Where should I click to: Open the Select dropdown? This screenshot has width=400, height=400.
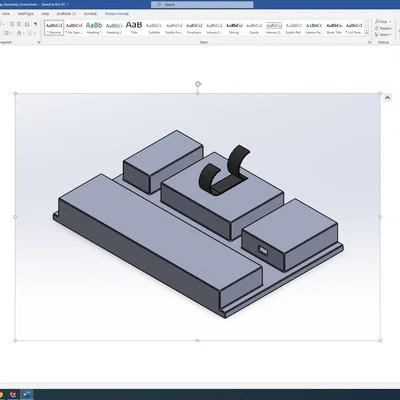pos(383,35)
